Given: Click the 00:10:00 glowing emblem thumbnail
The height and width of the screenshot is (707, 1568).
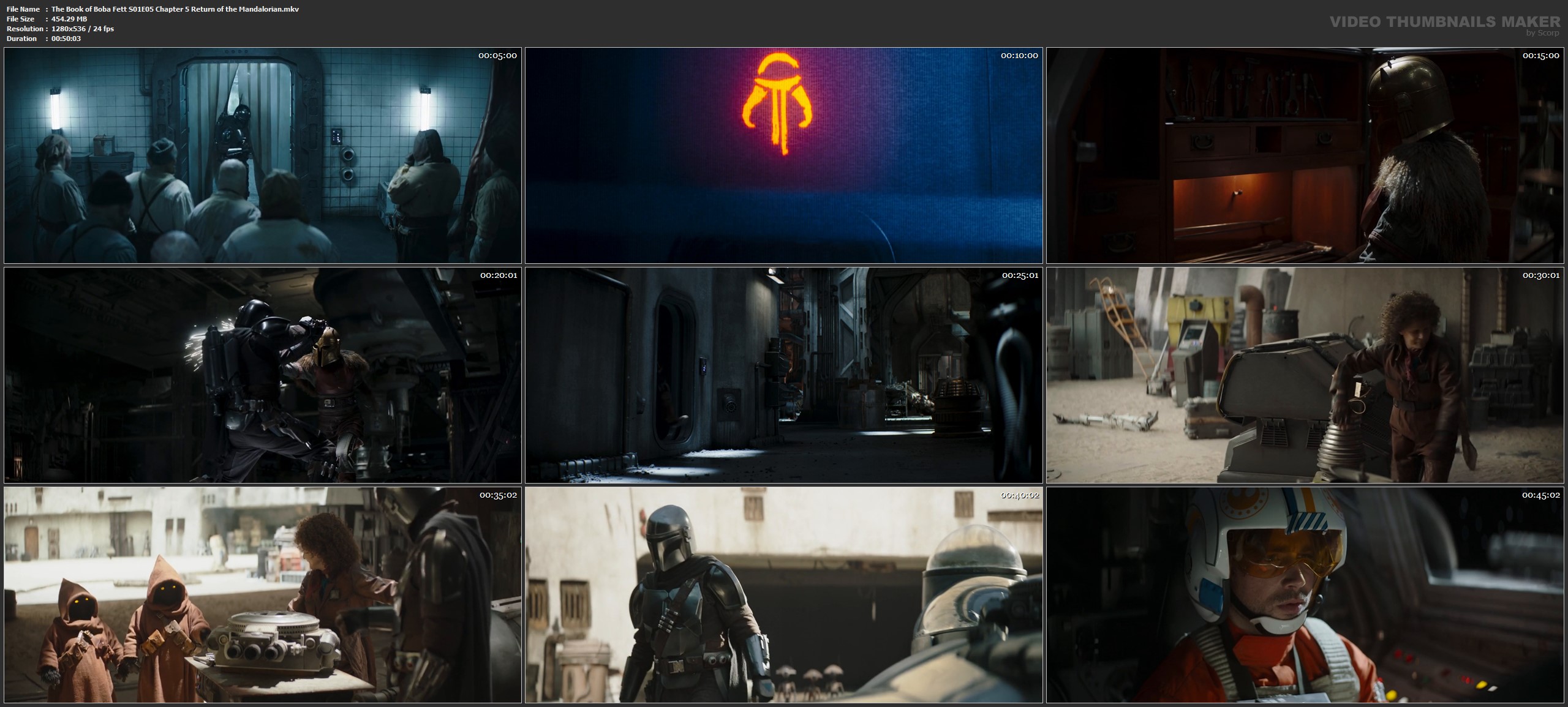Looking at the screenshot, I should pyautogui.click(x=783, y=184).
